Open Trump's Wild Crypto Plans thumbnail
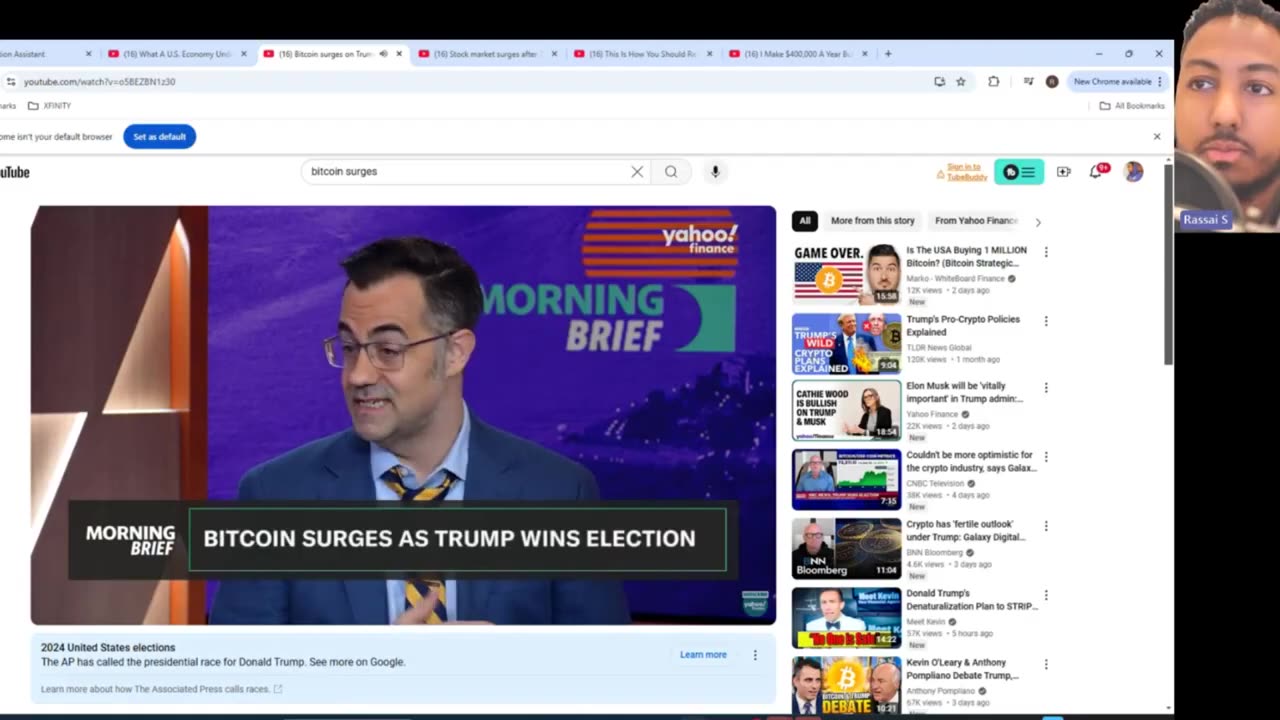The width and height of the screenshot is (1280, 720). coord(846,343)
